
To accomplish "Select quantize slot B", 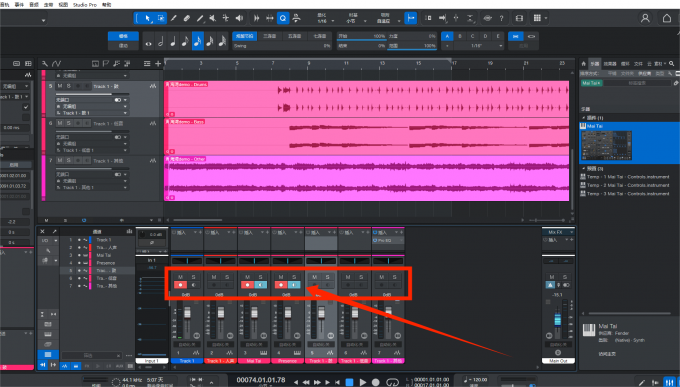I will pyautogui.click(x=460, y=36).
